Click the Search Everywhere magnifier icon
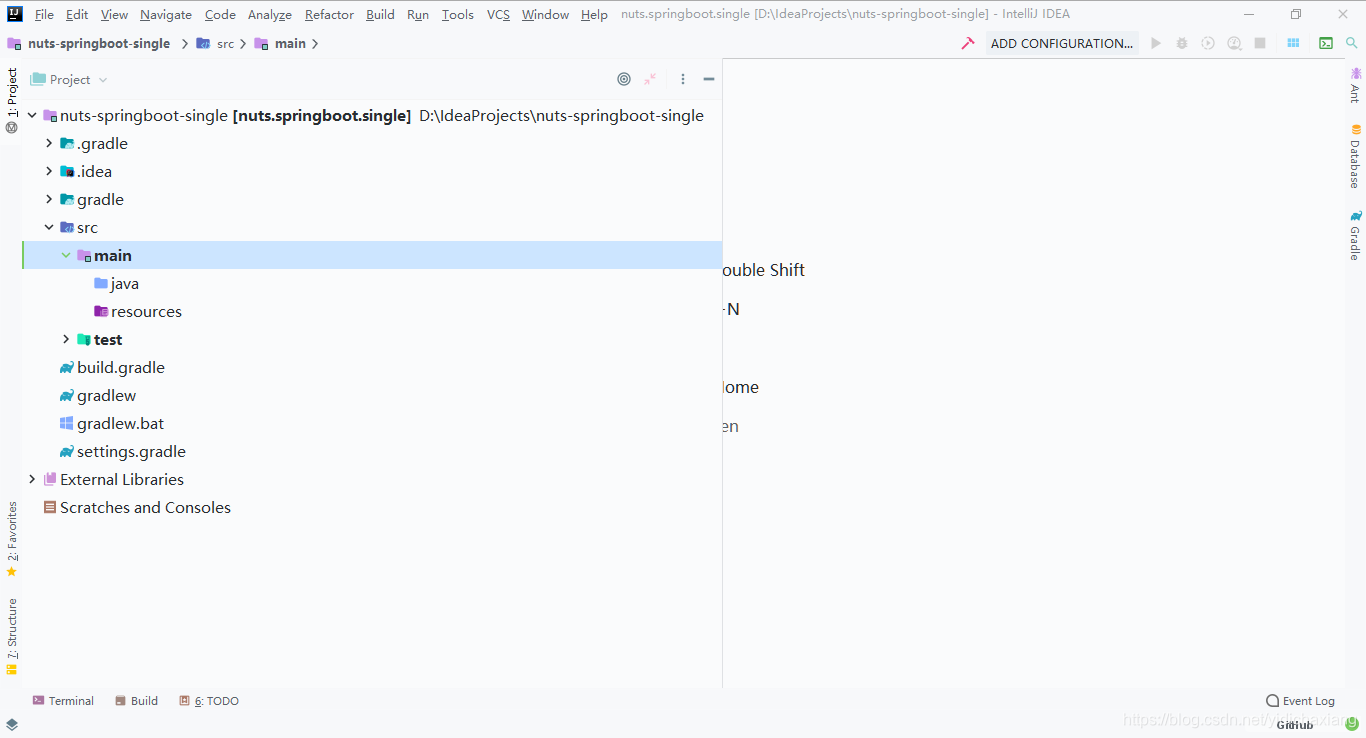Image resolution: width=1366 pixels, height=738 pixels. tap(1352, 43)
